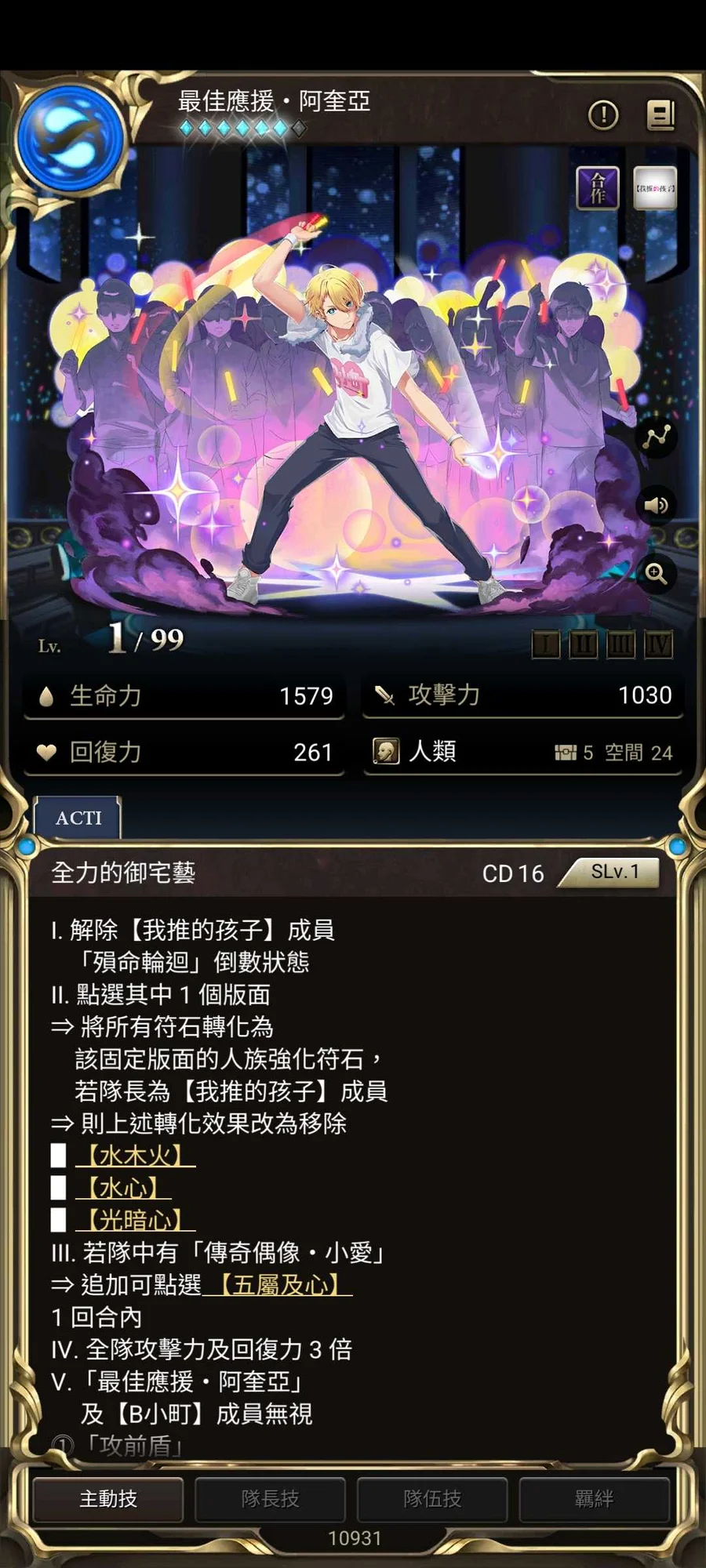Switch to the 羈絆 tab
The width and height of the screenshot is (706, 1568).
tap(594, 1499)
